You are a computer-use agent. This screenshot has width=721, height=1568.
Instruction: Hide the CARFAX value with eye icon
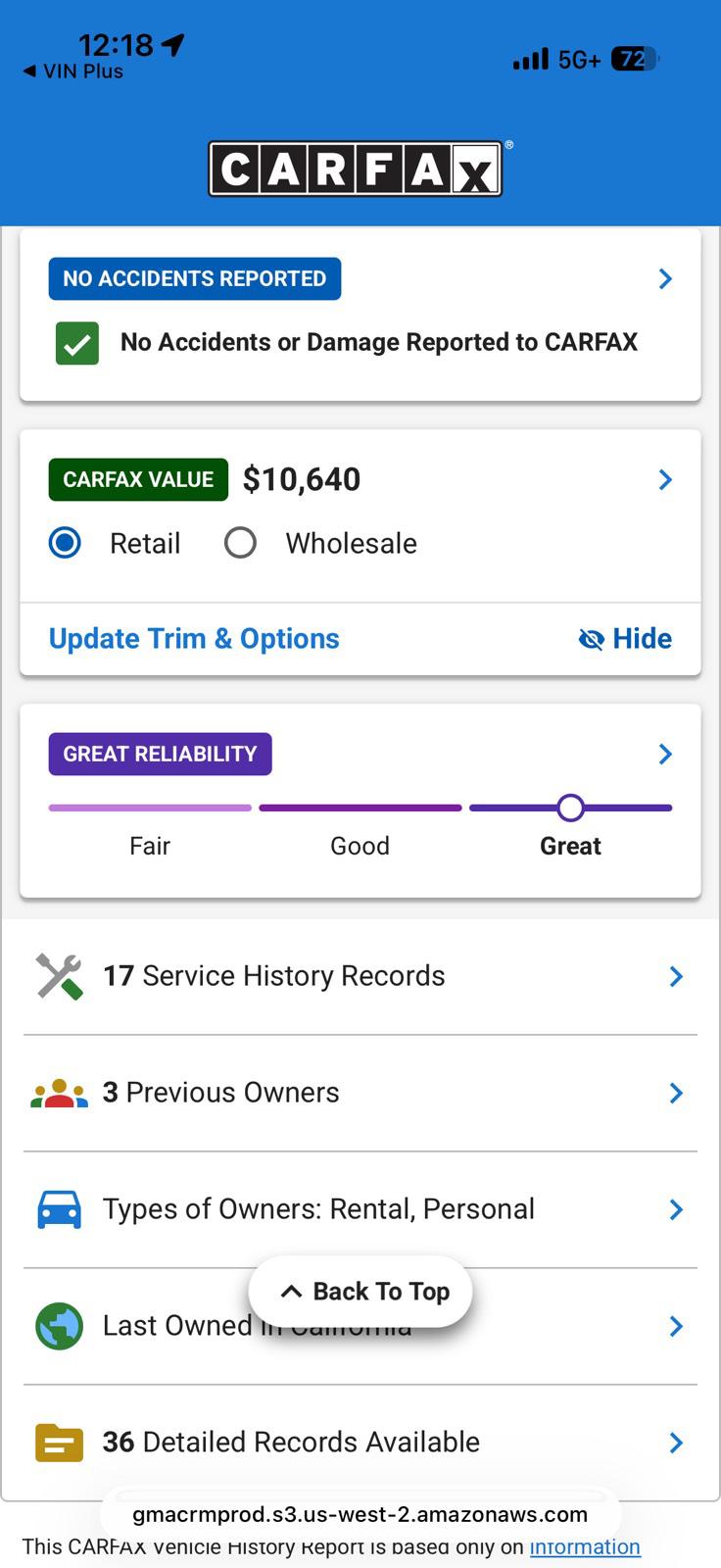[625, 639]
